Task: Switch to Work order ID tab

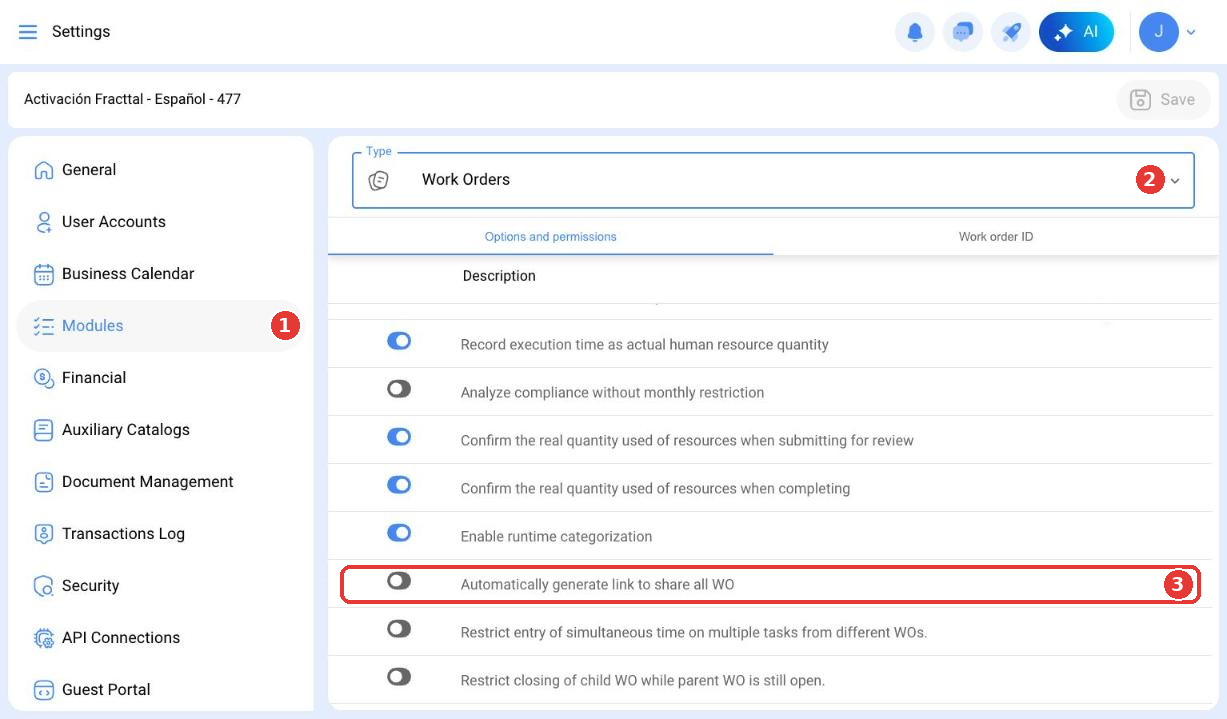Action: [x=996, y=237]
